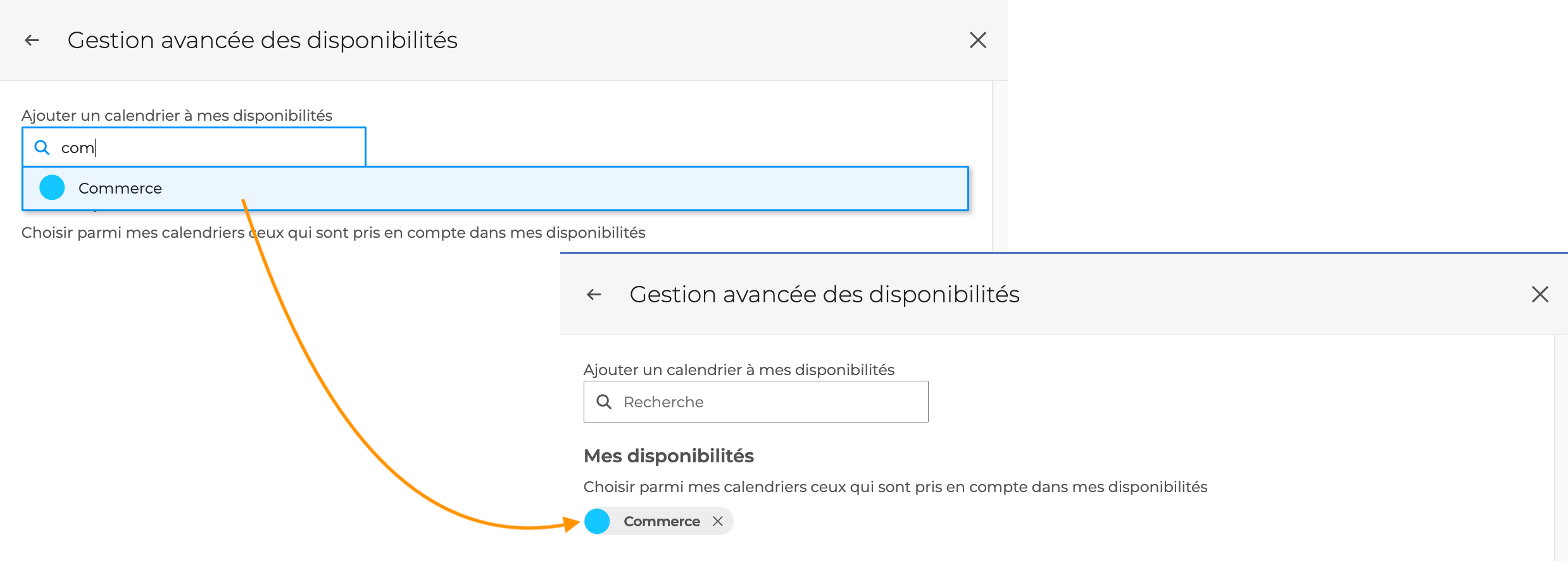
Task: Click the "Choisir parmi mes calendriers" text above Commerce chip
Action: click(x=895, y=487)
